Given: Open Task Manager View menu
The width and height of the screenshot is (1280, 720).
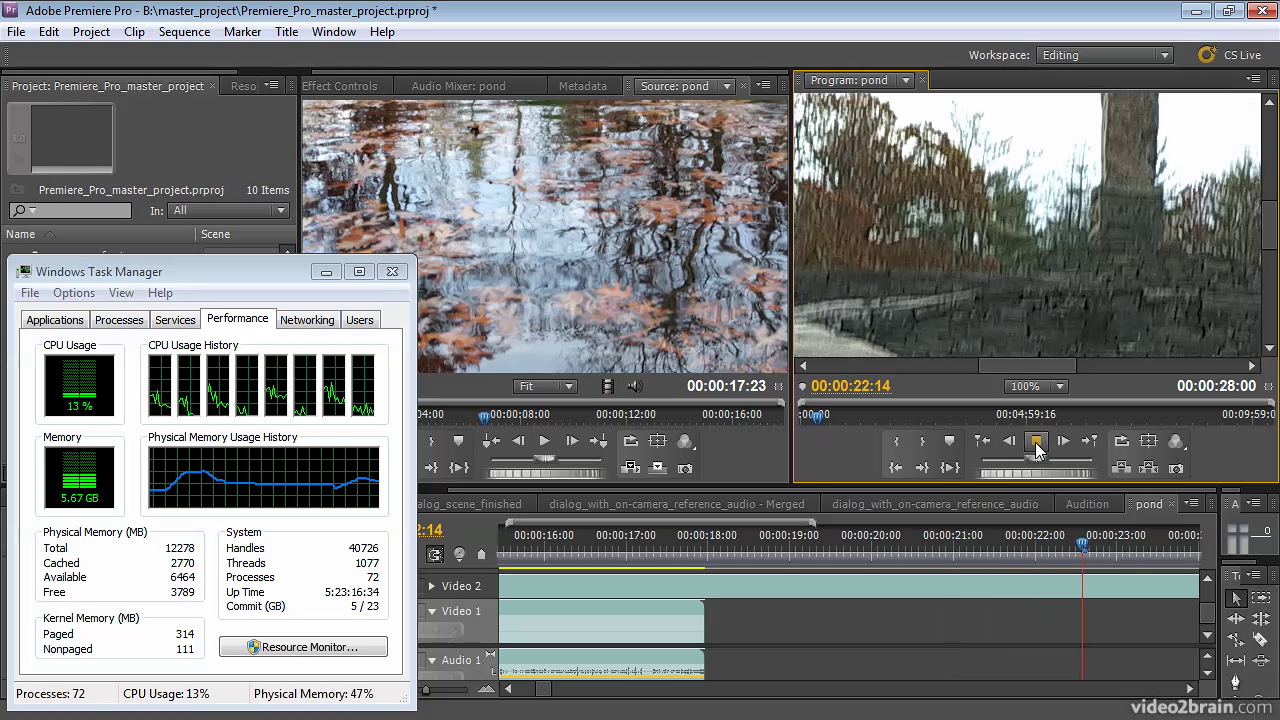Looking at the screenshot, I should [121, 293].
